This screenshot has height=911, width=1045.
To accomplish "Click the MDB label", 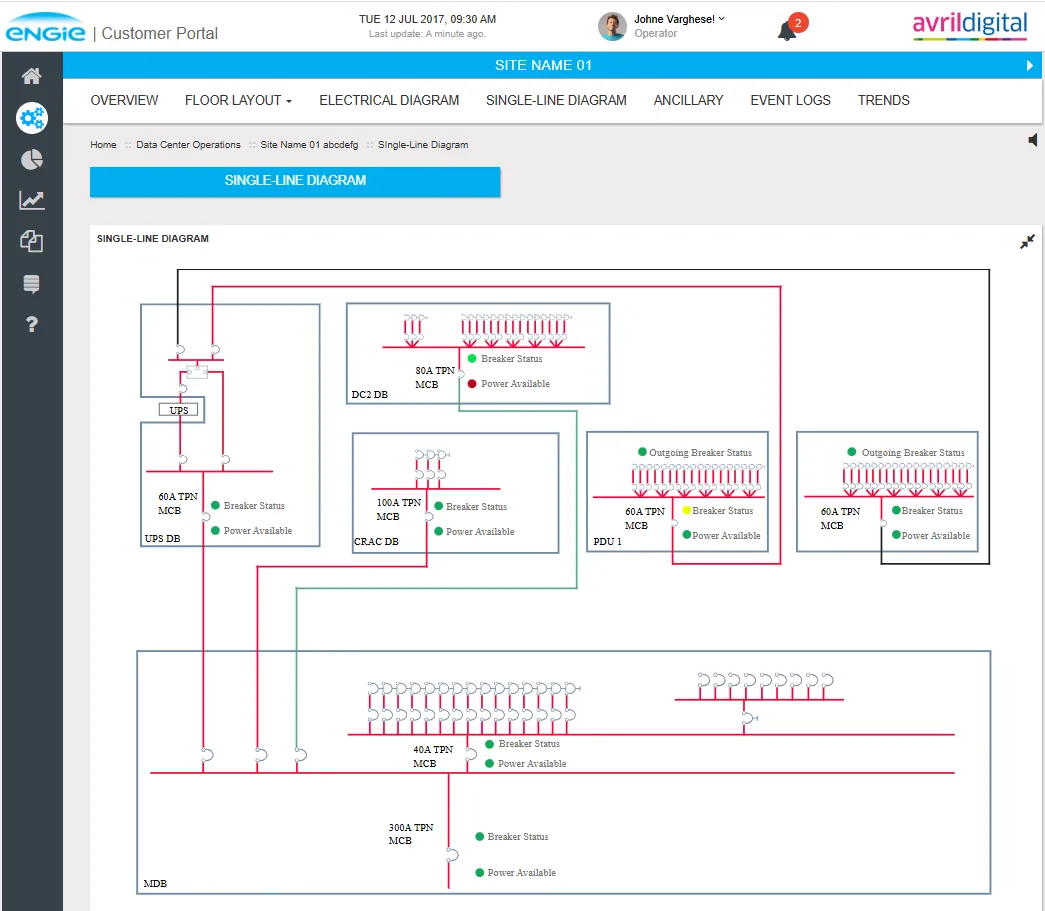I will click(155, 883).
